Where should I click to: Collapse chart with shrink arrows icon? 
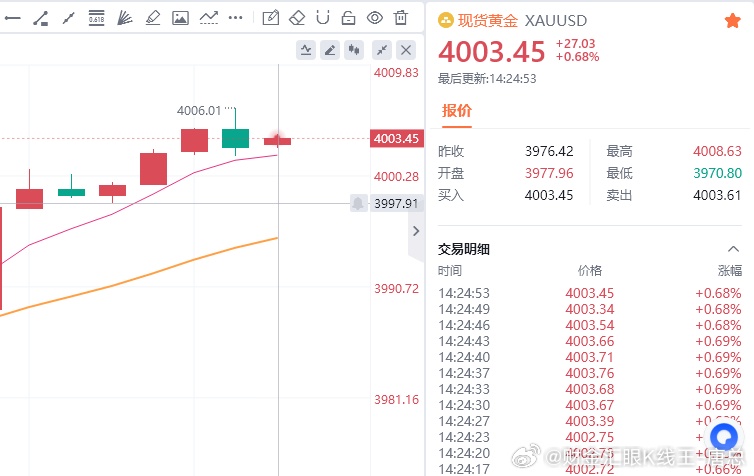[382, 50]
